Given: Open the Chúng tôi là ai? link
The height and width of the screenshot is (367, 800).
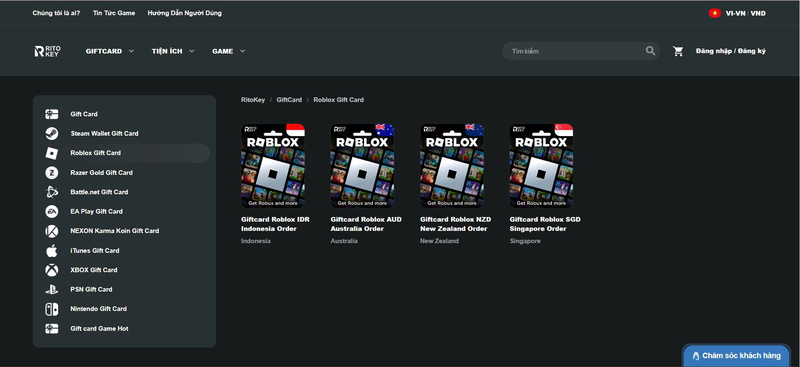Looking at the screenshot, I should [56, 13].
